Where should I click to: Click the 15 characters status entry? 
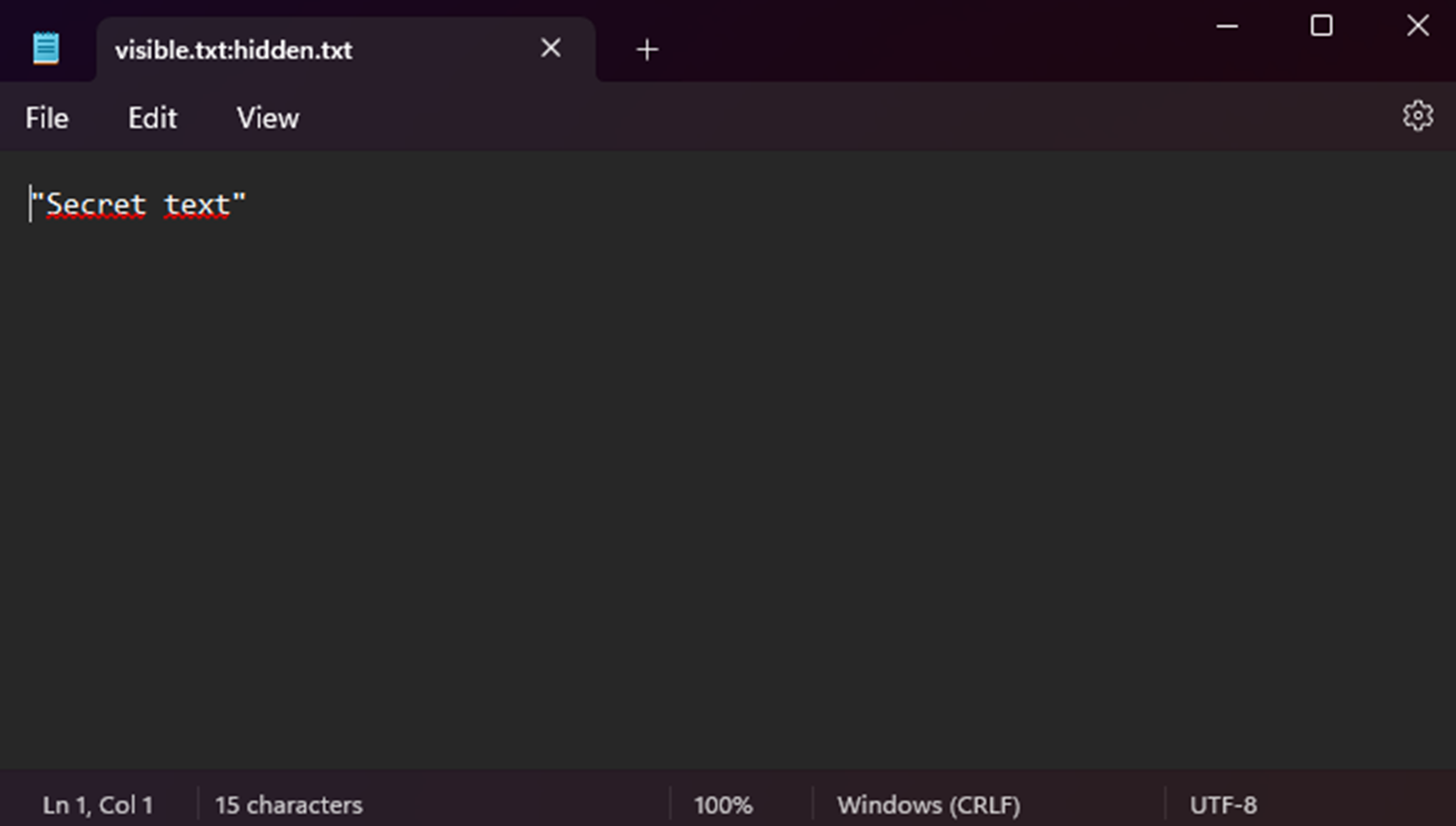coord(288,805)
